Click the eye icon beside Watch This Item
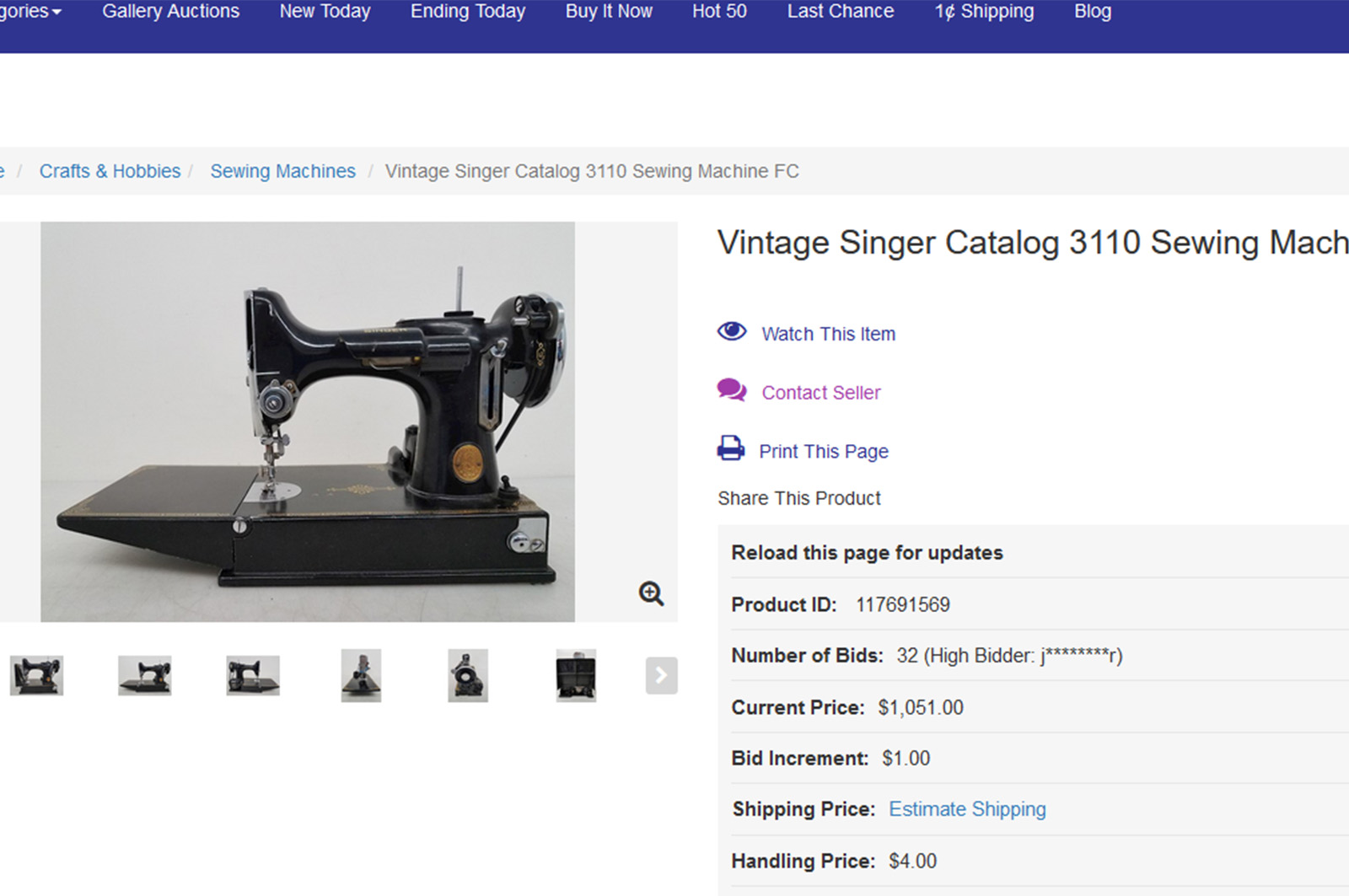This screenshot has width=1349, height=896. [x=732, y=331]
